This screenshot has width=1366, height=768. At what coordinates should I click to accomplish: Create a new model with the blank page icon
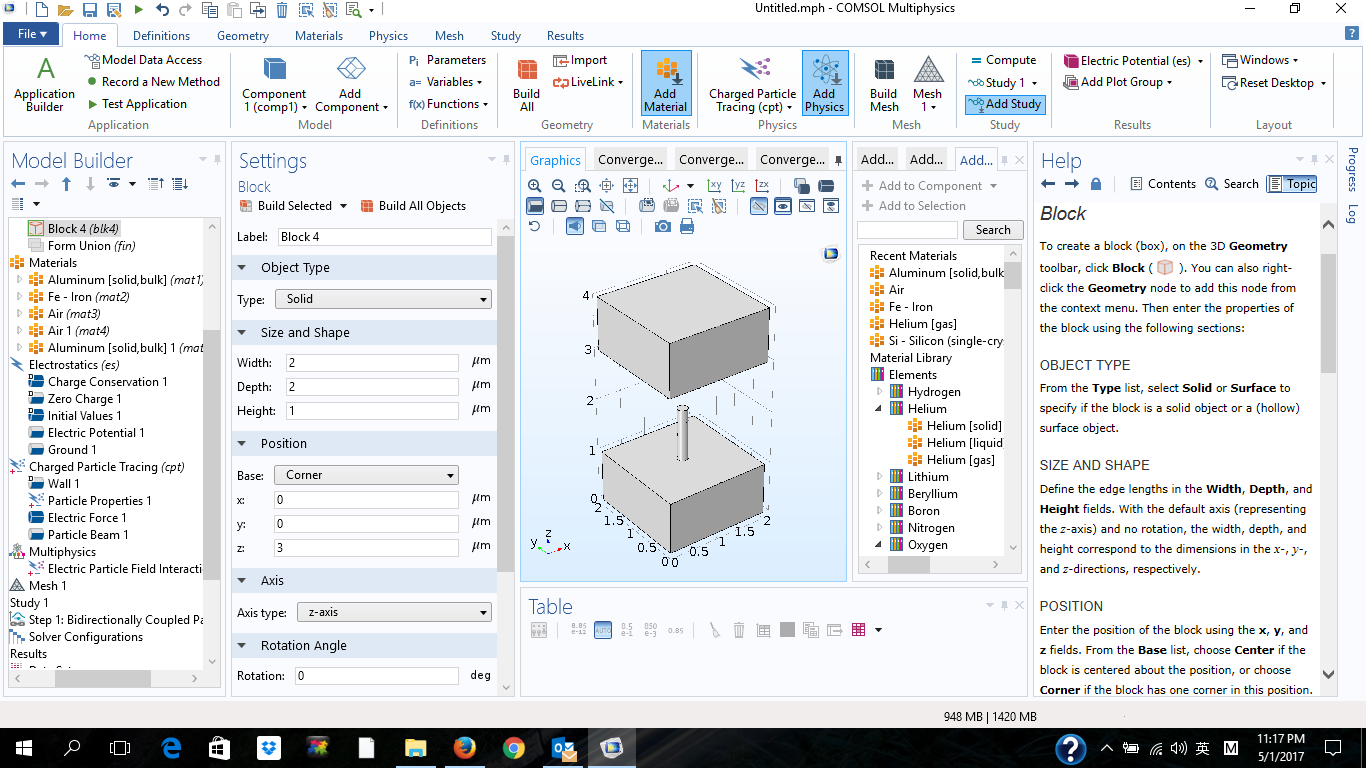[41, 10]
